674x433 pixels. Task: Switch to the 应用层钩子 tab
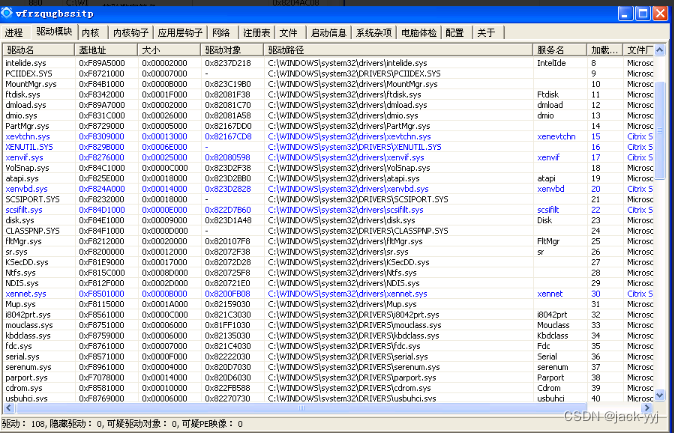(x=180, y=33)
